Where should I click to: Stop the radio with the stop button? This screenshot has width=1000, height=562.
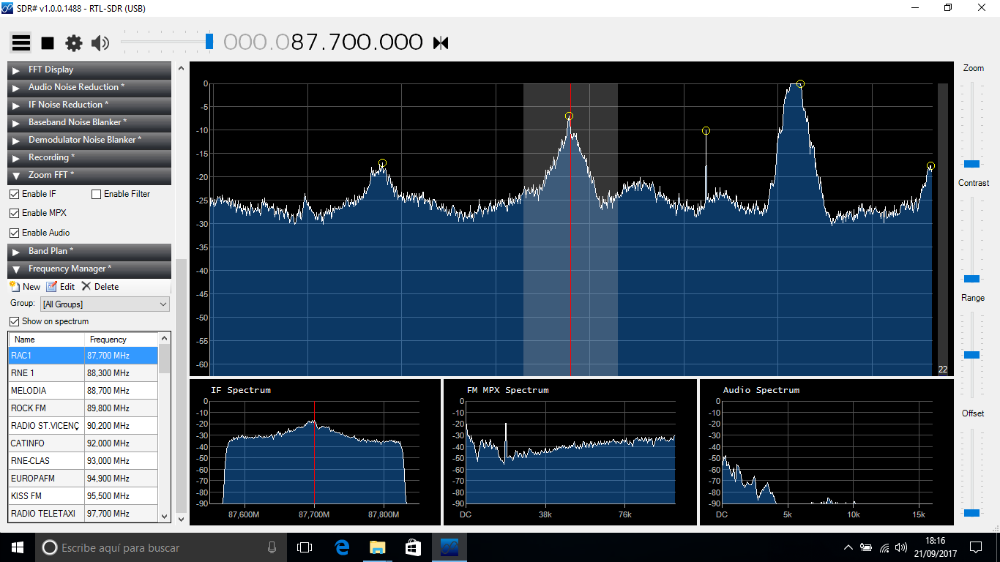coord(47,43)
